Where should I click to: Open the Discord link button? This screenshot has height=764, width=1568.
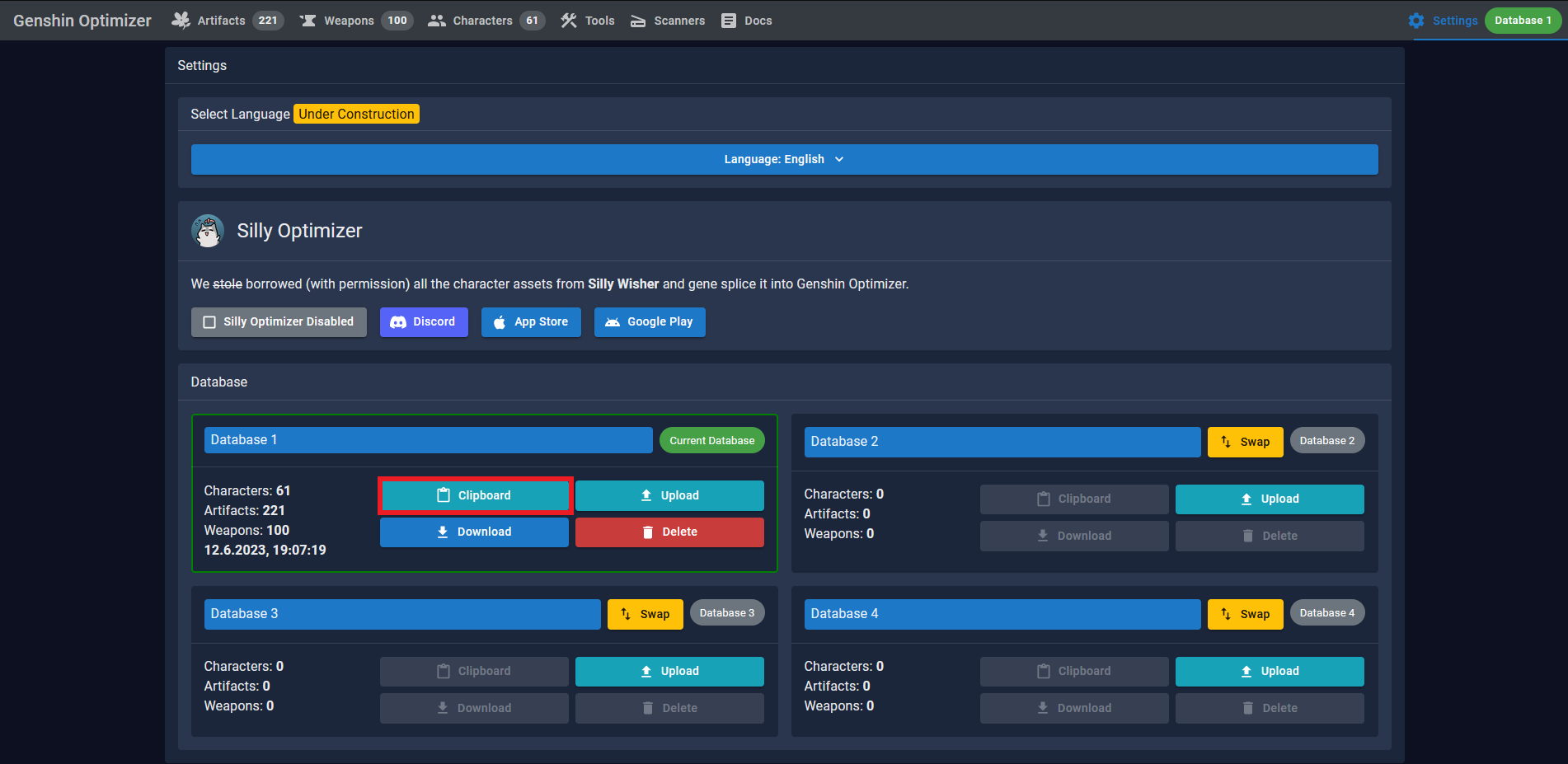pyautogui.click(x=424, y=322)
